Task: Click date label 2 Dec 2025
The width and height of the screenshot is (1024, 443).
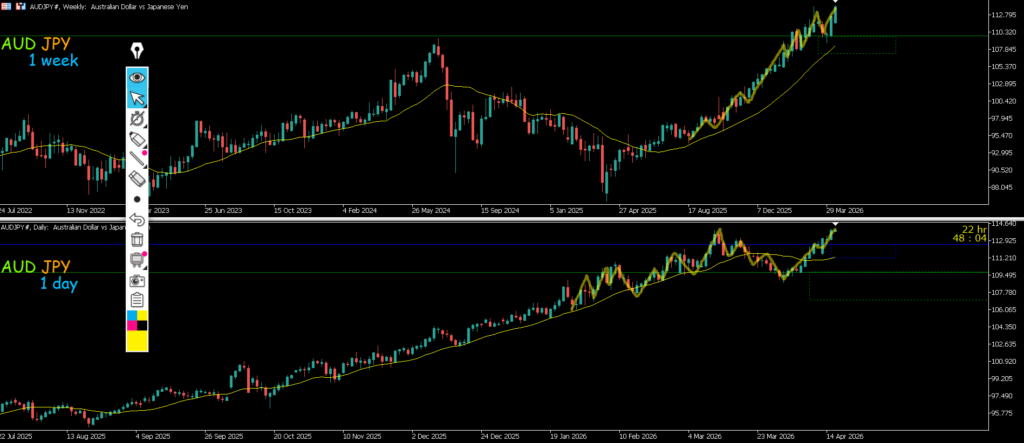Action: click(x=430, y=435)
